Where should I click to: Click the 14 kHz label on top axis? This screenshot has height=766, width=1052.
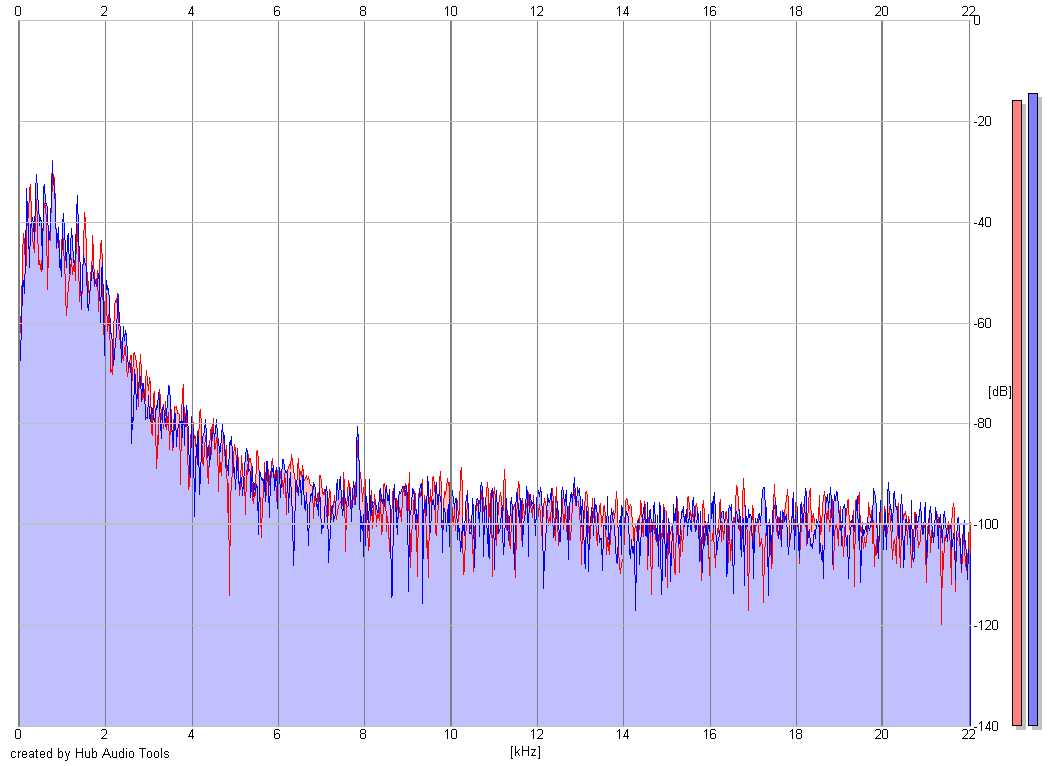click(x=623, y=11)
